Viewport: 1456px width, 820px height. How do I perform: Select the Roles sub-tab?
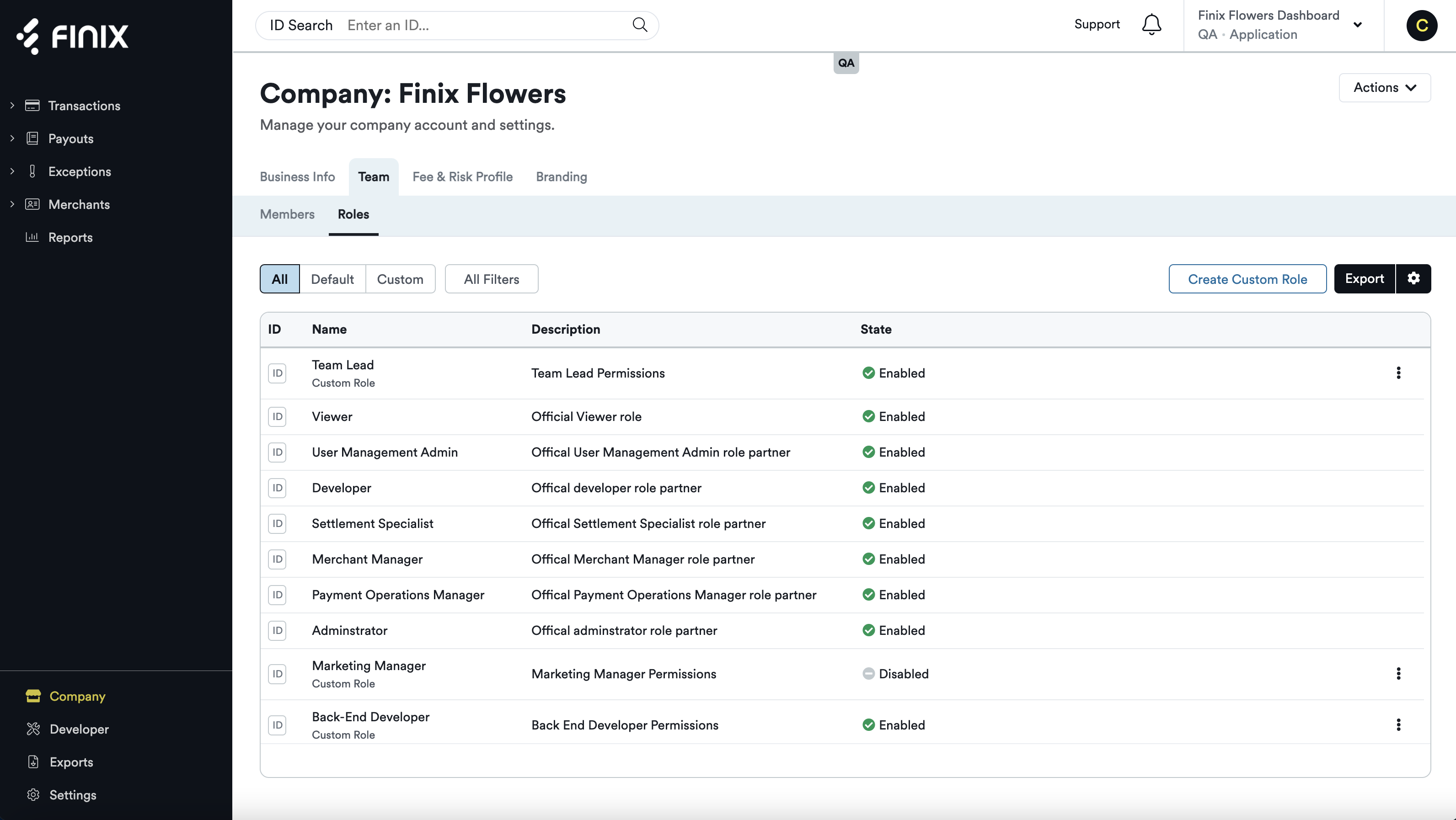click(x=353, y=214)
